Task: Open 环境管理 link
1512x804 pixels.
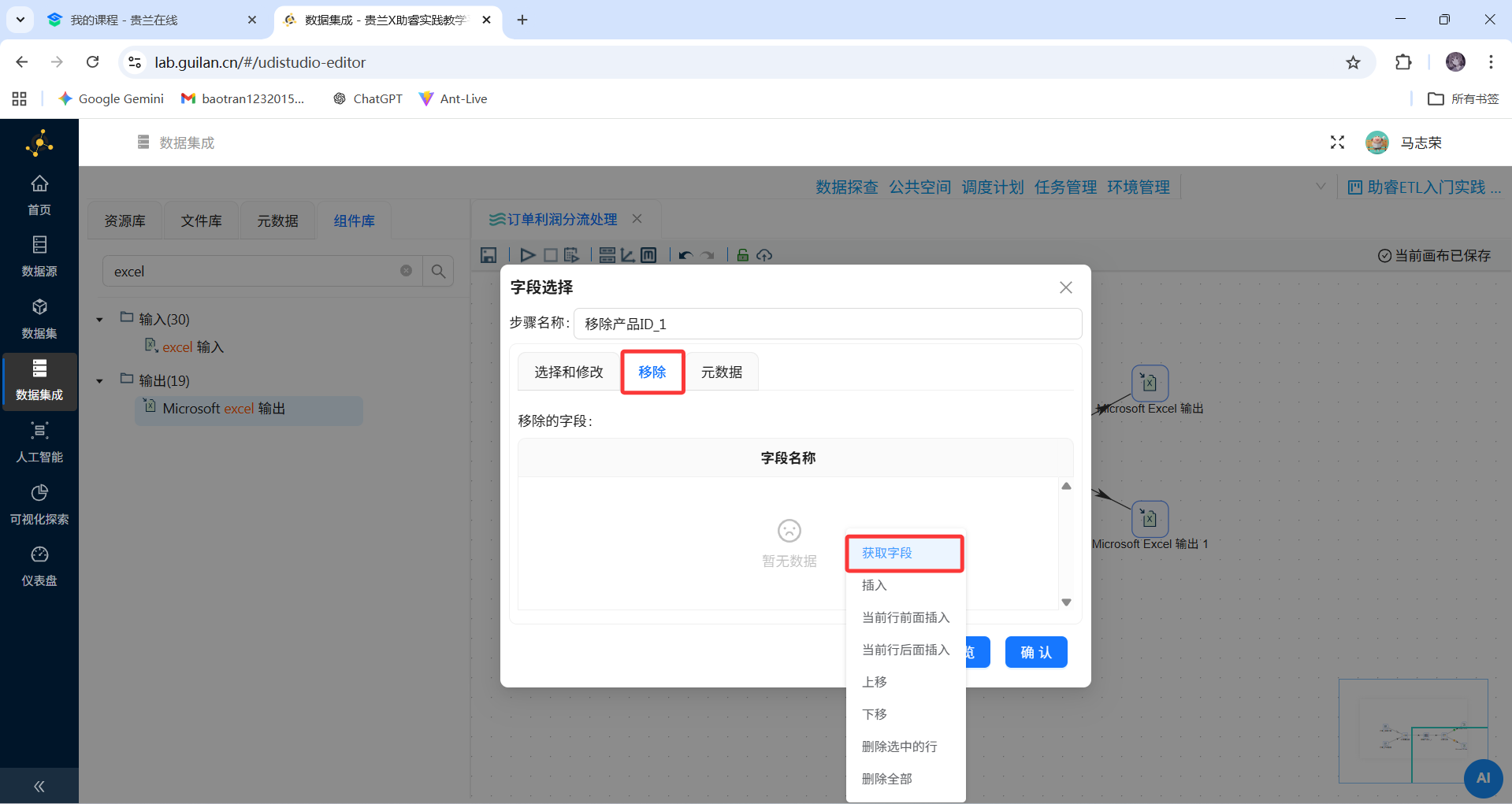Action: tap(1139, 187)
